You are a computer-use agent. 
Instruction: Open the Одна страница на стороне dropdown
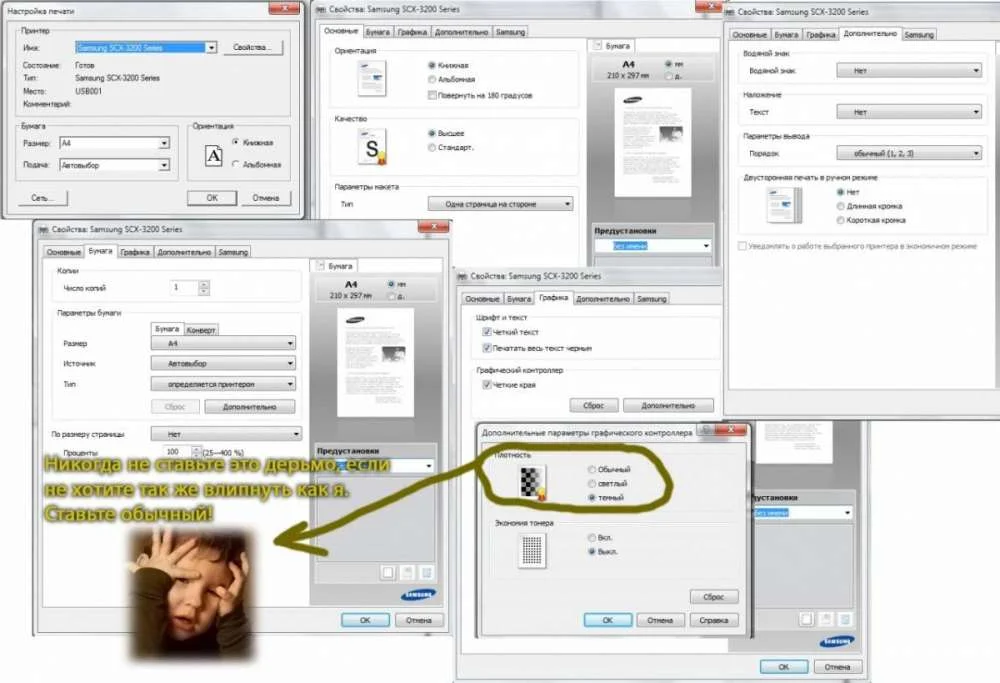(500, 204)
